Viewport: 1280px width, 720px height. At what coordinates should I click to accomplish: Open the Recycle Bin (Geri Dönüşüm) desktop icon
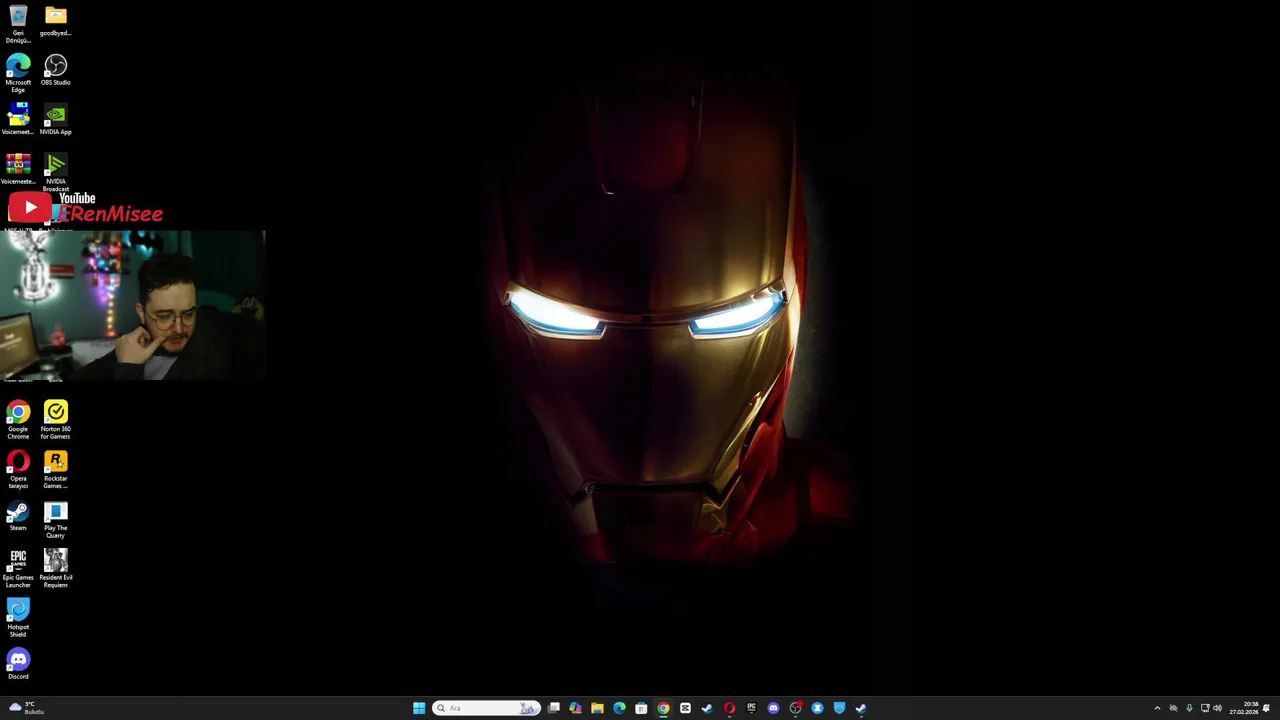[x=18, y=24]
